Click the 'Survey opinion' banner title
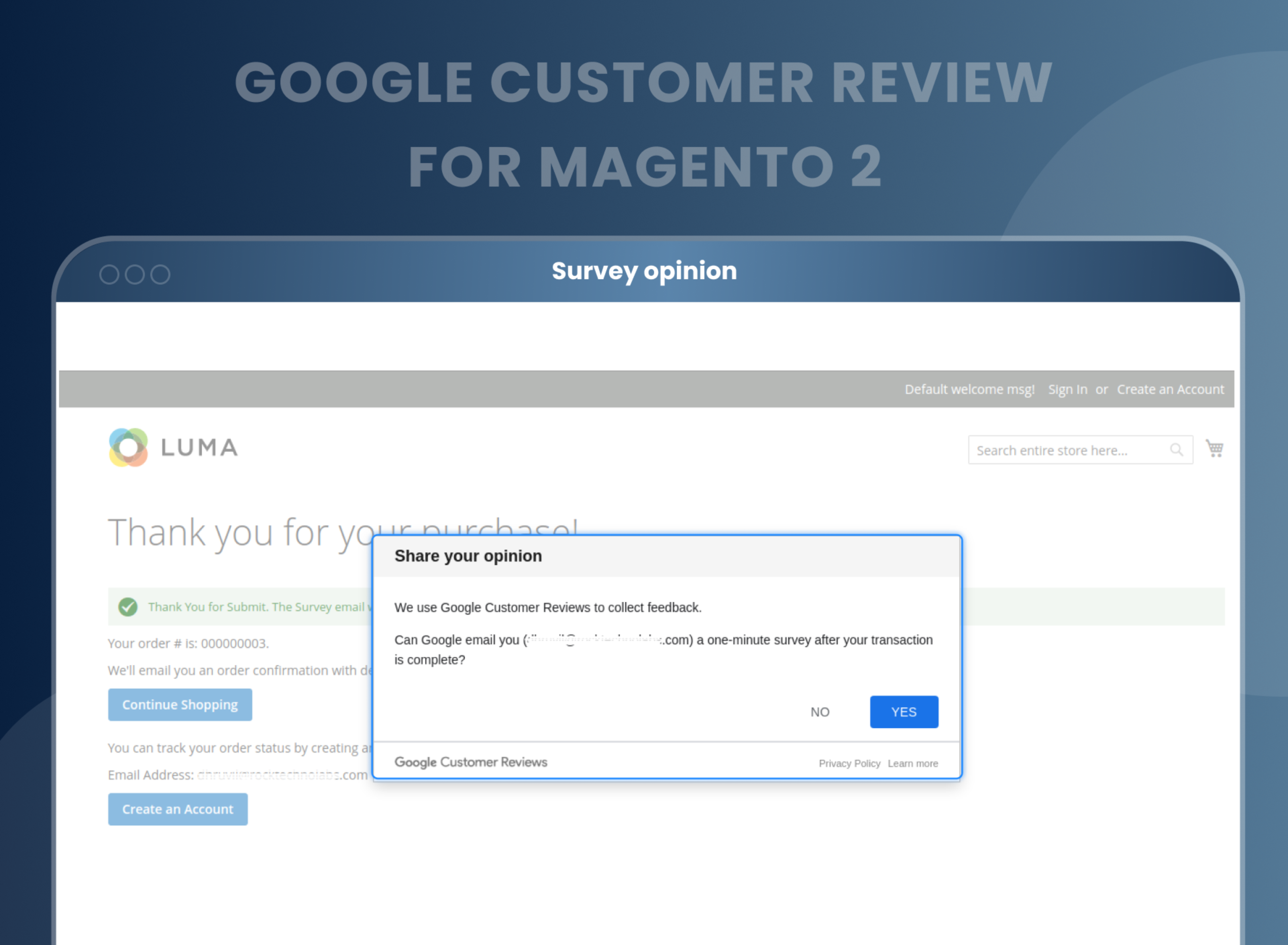 click(644, 271)
